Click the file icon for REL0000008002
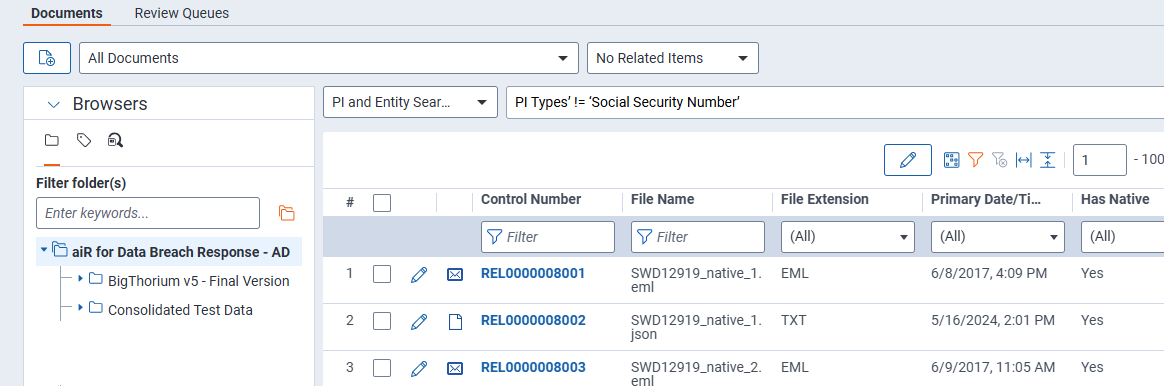The height and width of the screenshot is (386, 1164). (455, 321)
